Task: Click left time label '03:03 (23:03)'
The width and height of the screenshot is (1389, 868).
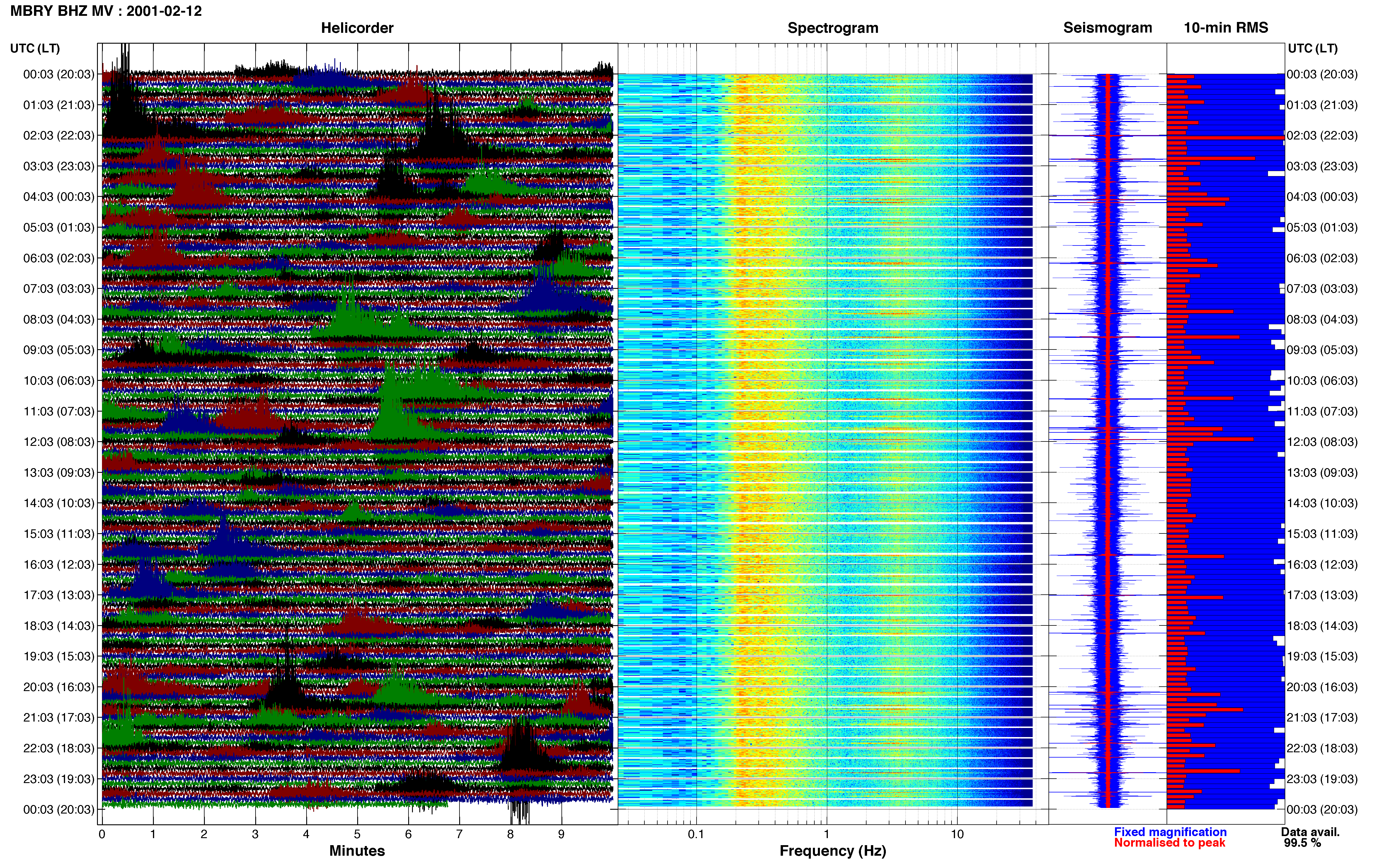Action: coord(59,166)
